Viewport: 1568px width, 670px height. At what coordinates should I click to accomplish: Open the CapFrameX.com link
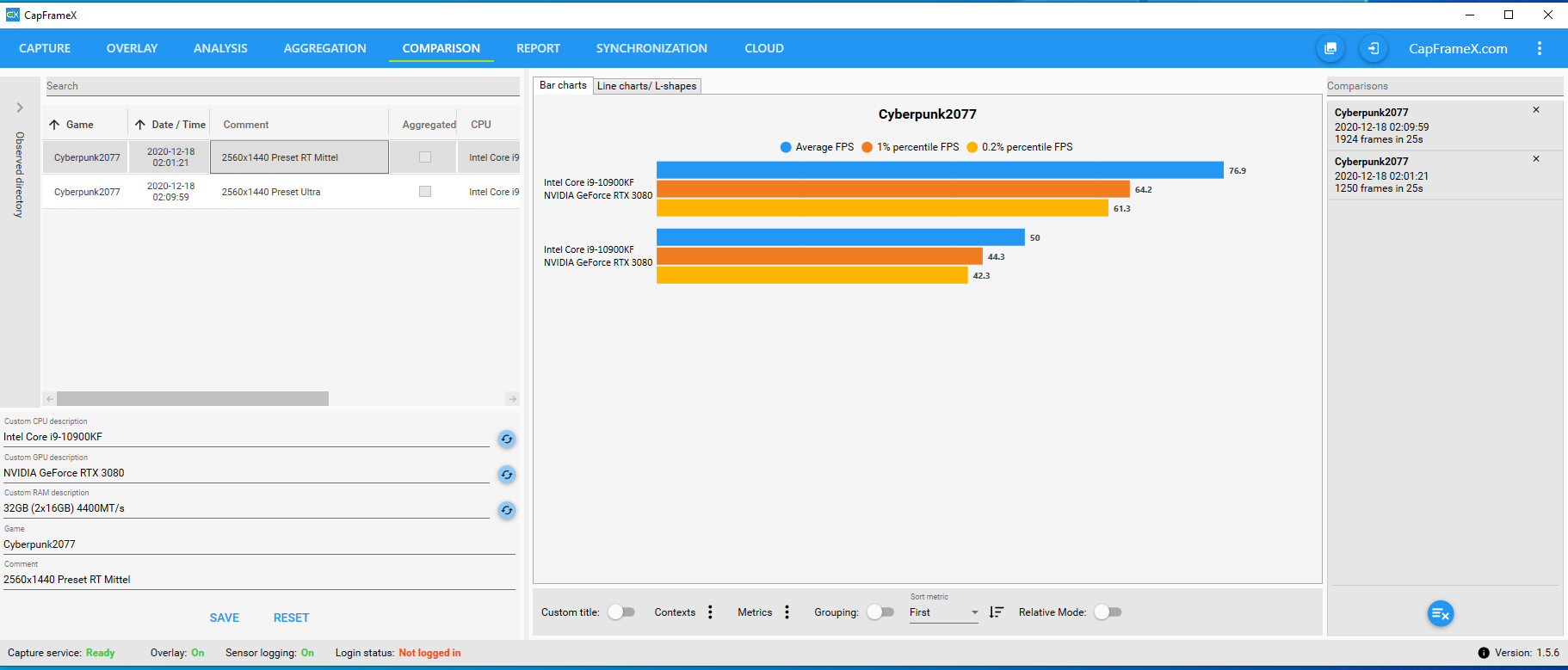(x=1458, y=48)
